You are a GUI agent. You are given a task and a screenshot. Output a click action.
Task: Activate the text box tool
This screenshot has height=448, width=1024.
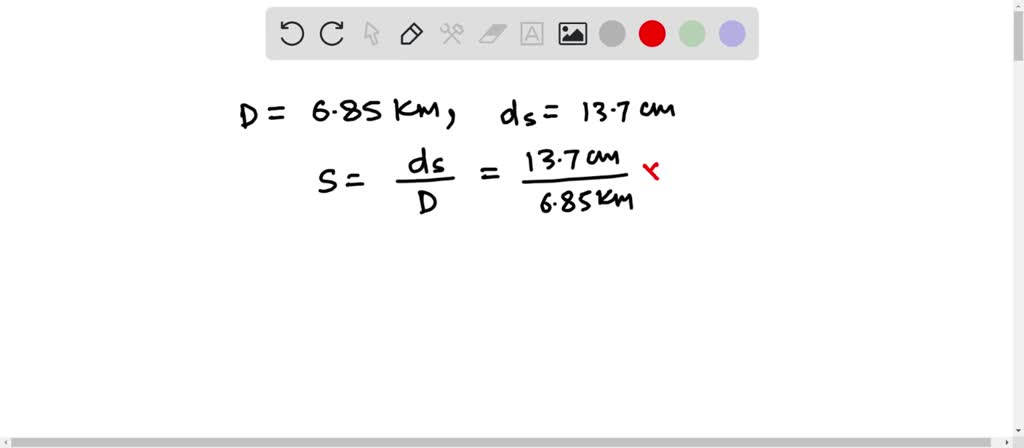pos(532,33)
